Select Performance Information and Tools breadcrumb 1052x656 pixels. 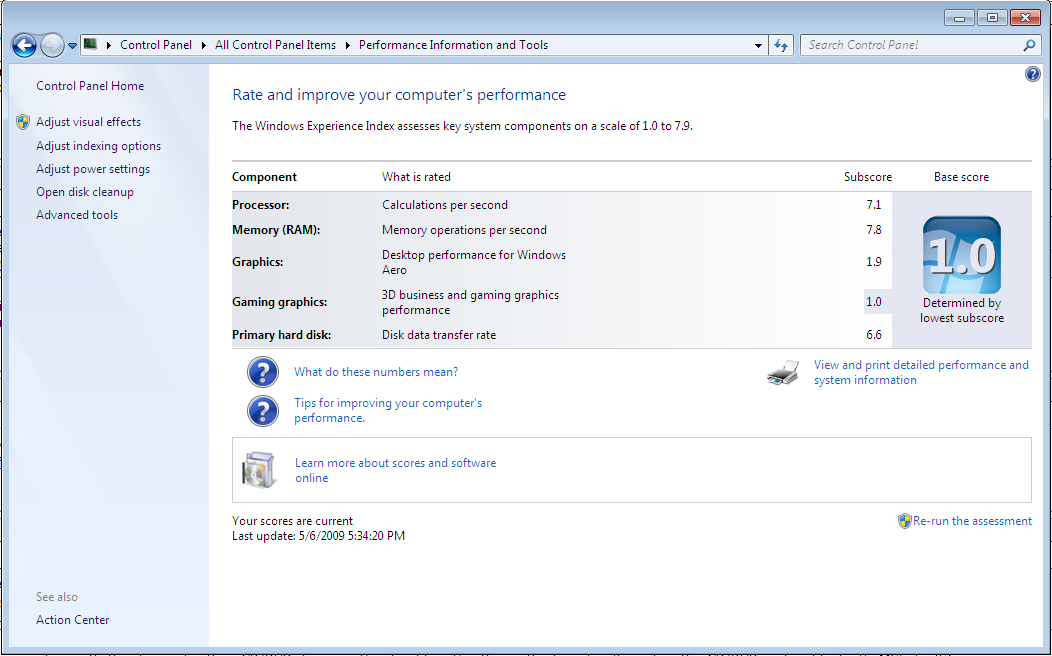click(454, 45)
